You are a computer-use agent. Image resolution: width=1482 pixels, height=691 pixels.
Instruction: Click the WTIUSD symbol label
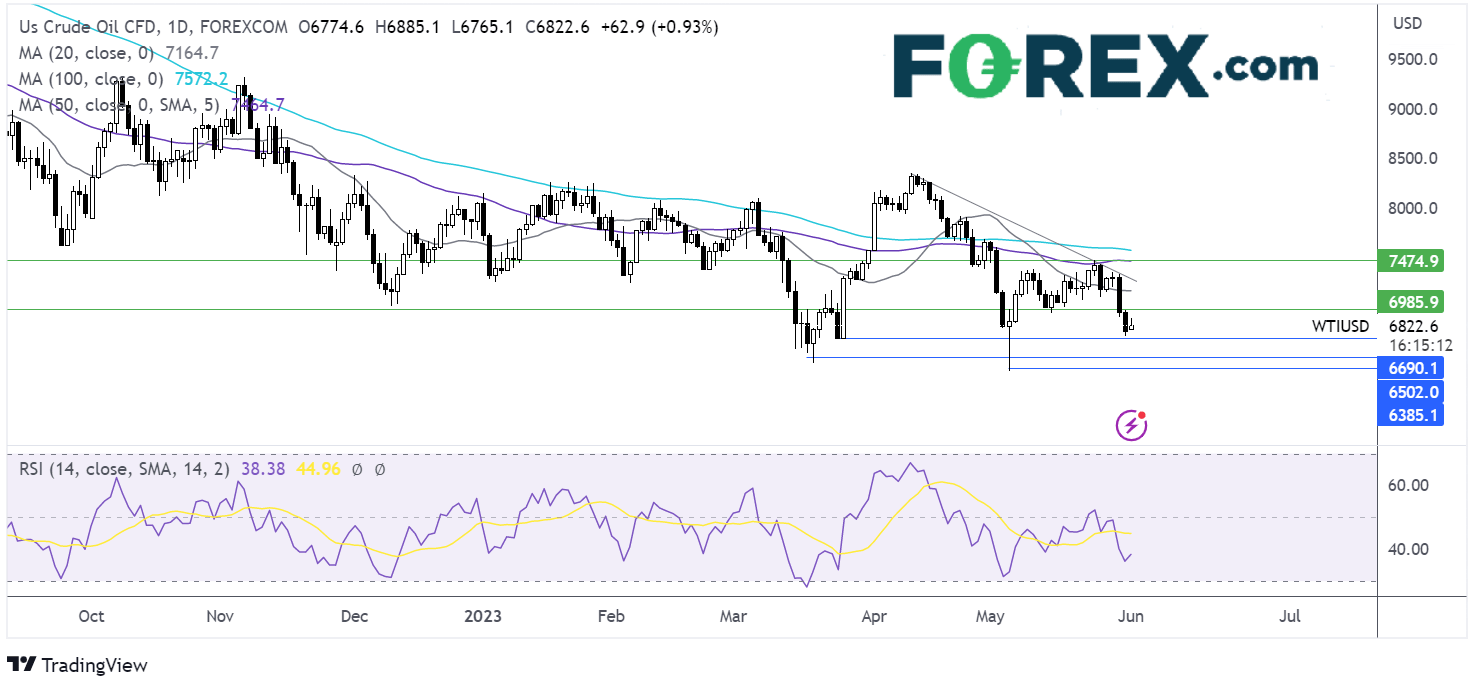[x=1342, y=326]
